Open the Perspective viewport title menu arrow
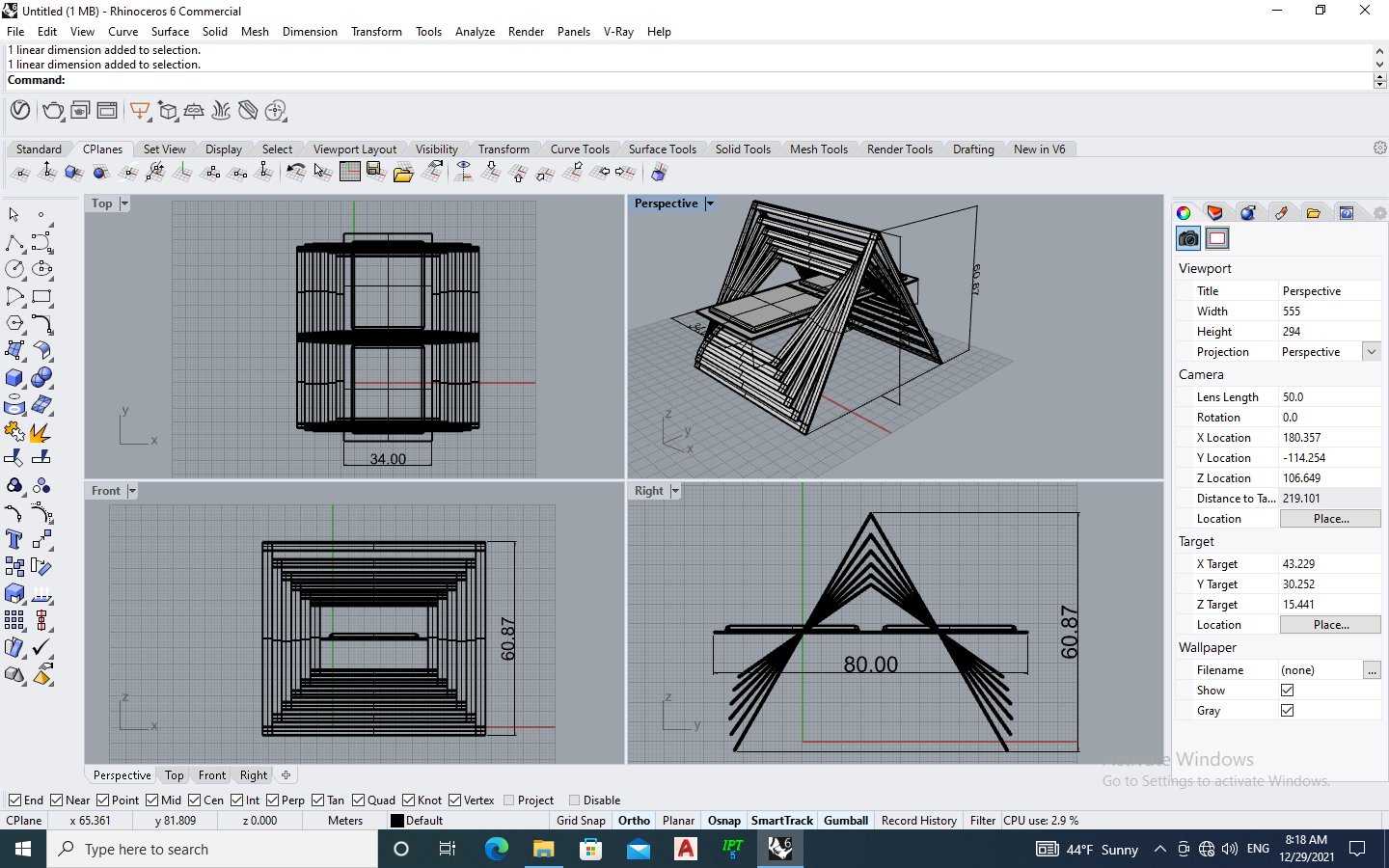Image resolution: width=1389 pixels, height=868 pixels. pos(710,203)
